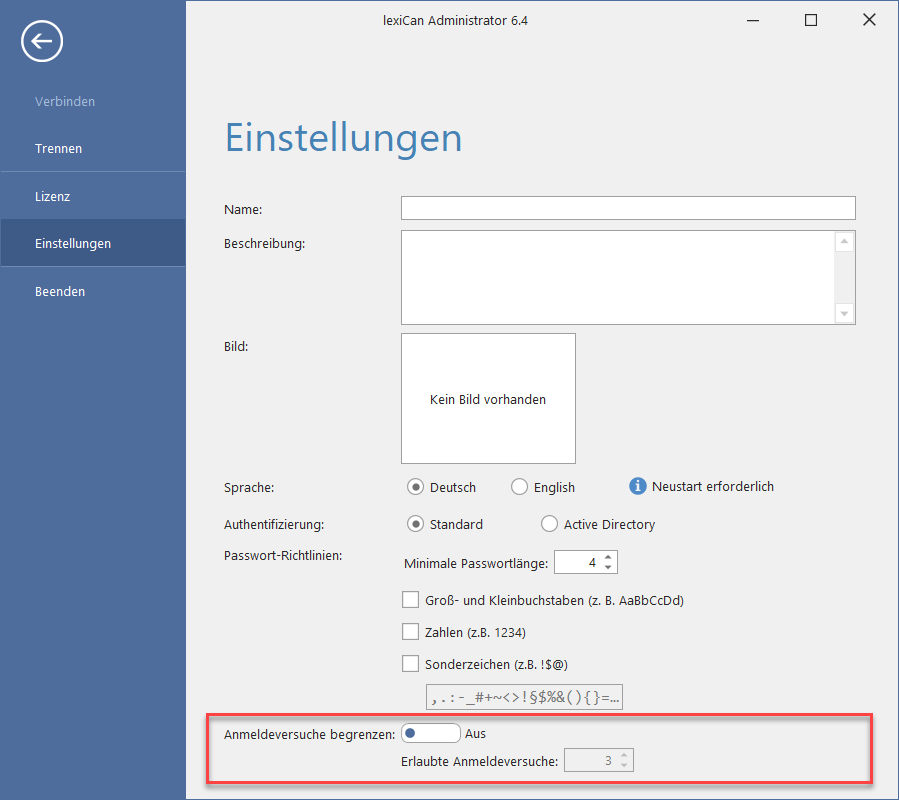Enable Groß- und Kleinbuchstaben checkbox
The image size is (899, 800).
(410, 600)
